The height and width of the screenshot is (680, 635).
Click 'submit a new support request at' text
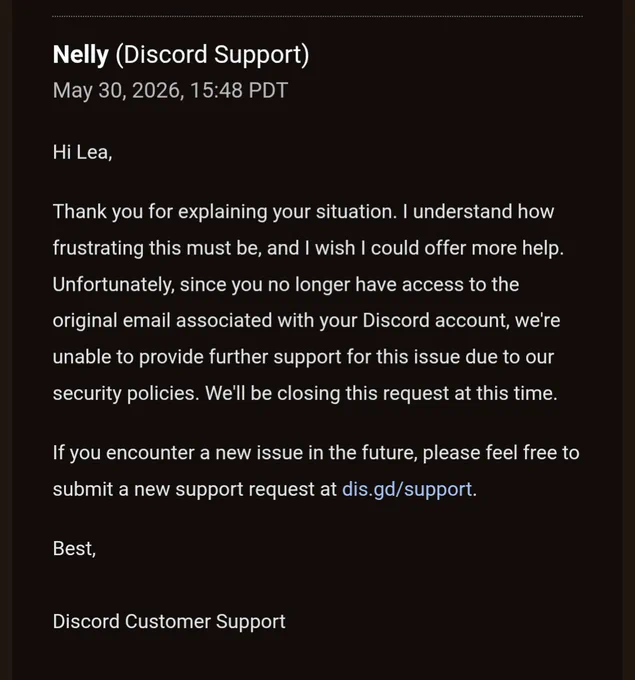pyautogui.click(x=195, y=489)
